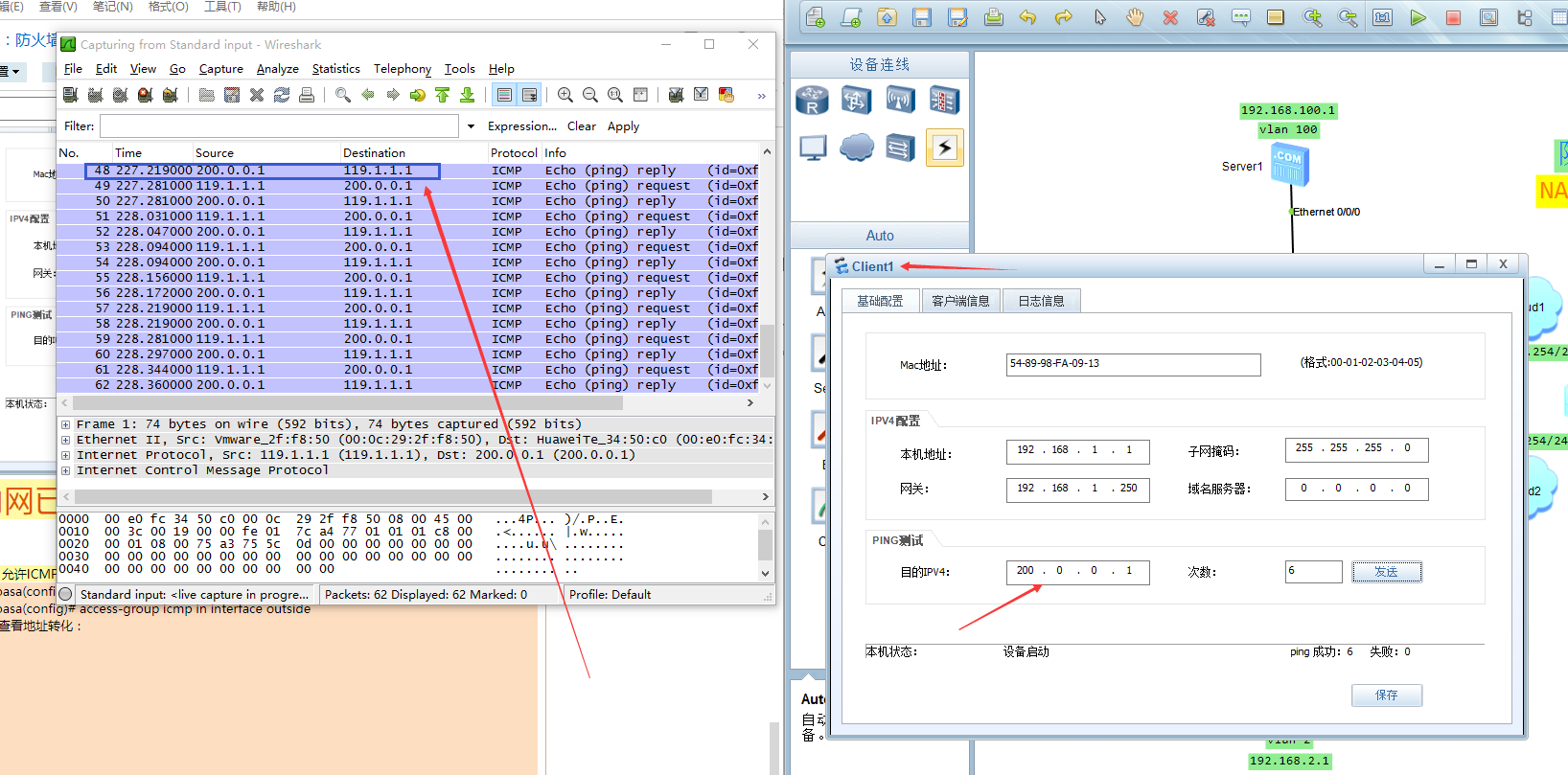Open Wireshark Telephony menu
Screen dimensions: 1568x775
[x=403, y=69]
